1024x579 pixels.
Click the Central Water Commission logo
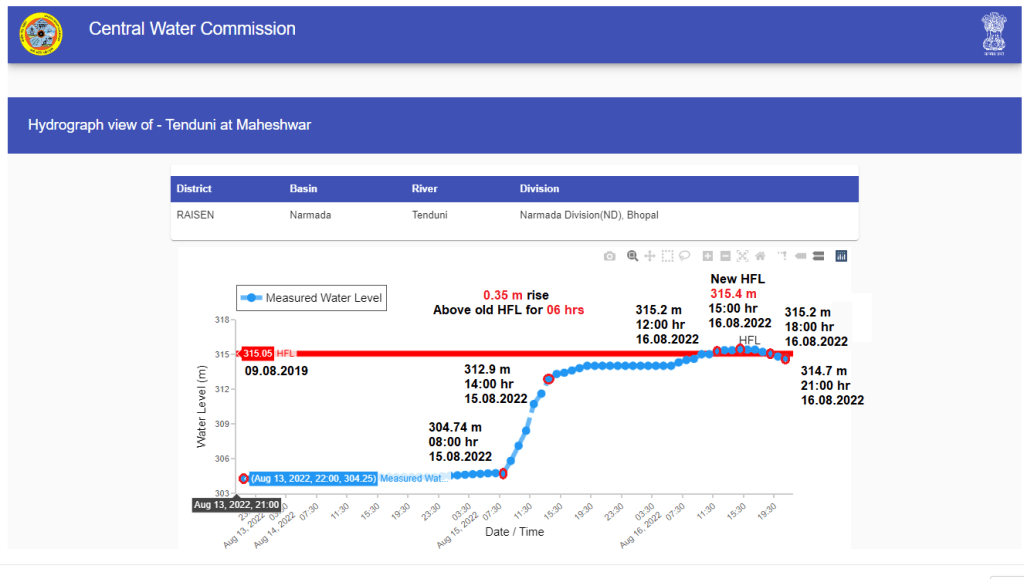coord(41,34)
